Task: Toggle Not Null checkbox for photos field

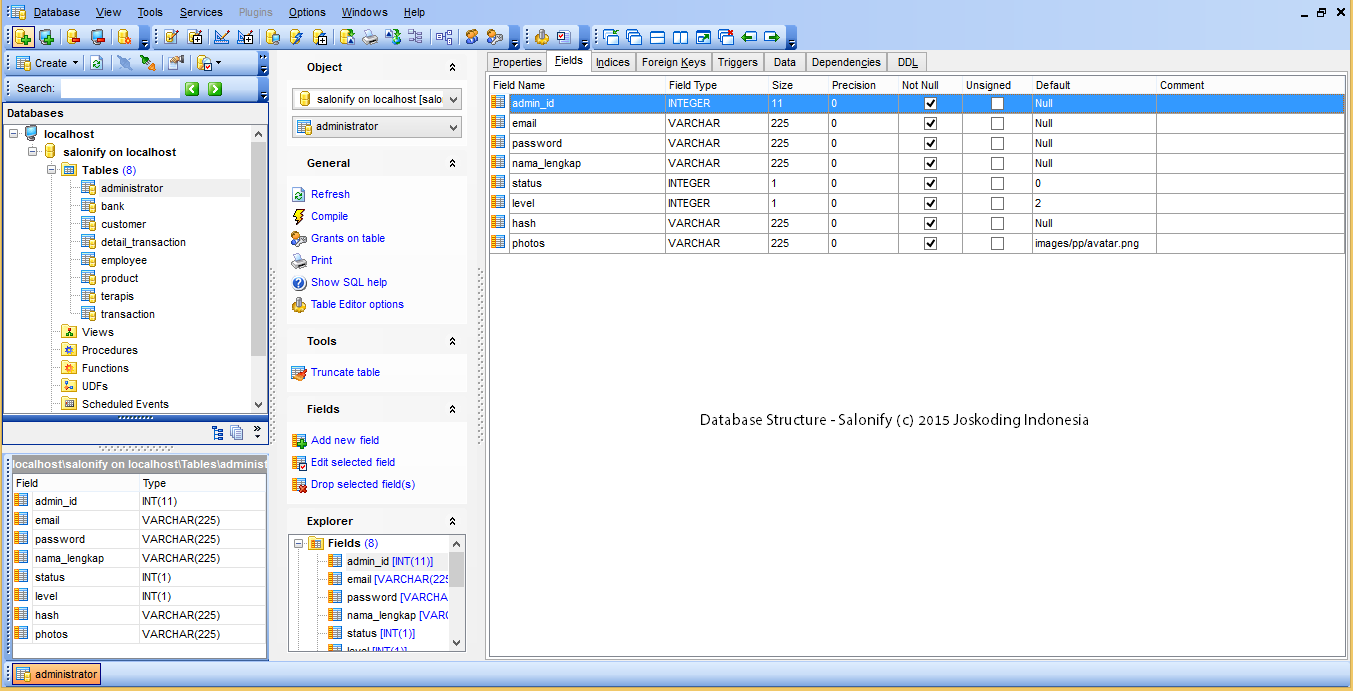Action: [930, 243]
